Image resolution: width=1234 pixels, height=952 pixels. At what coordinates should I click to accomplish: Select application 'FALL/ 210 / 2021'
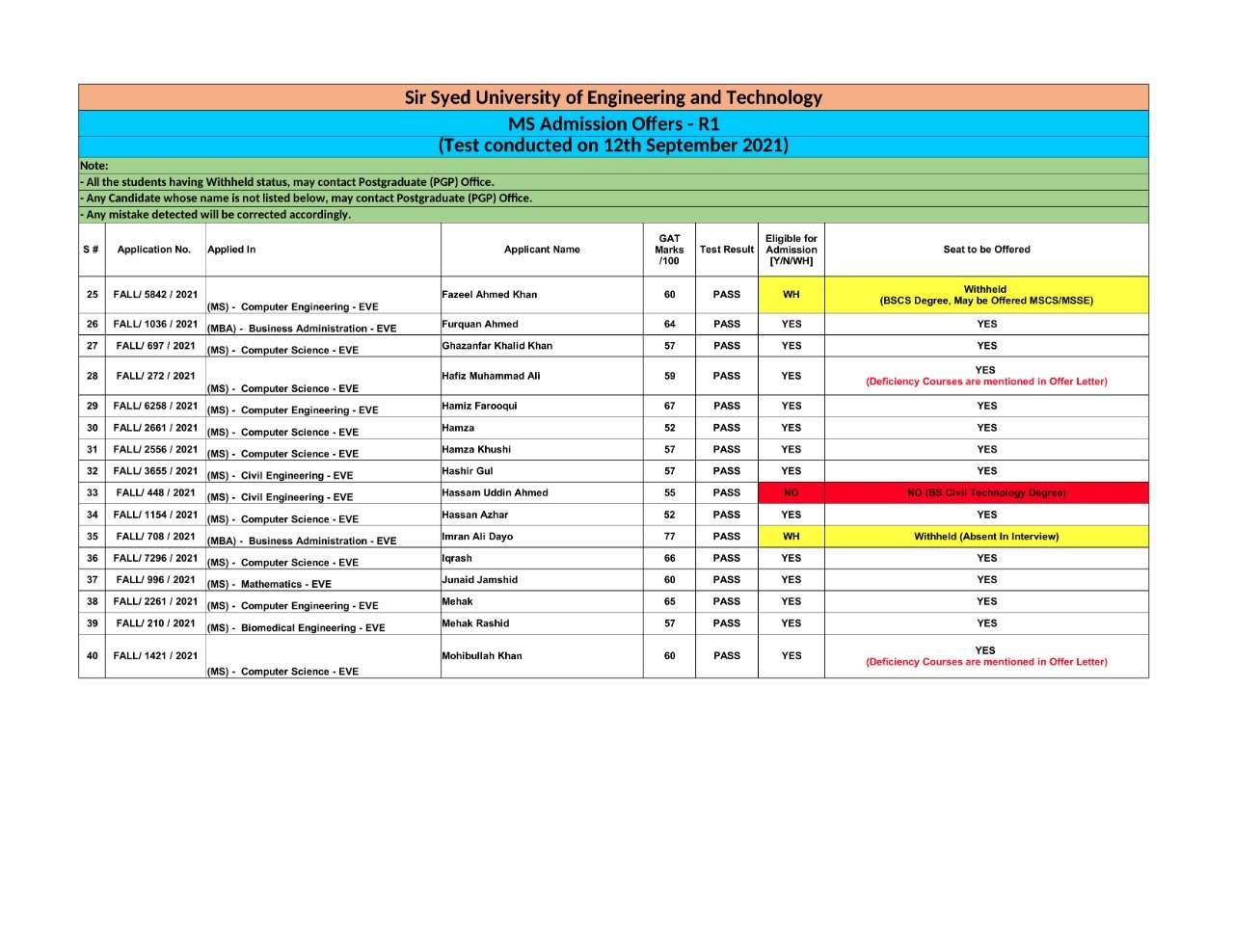pyautogui.click(x=155, y=623)
